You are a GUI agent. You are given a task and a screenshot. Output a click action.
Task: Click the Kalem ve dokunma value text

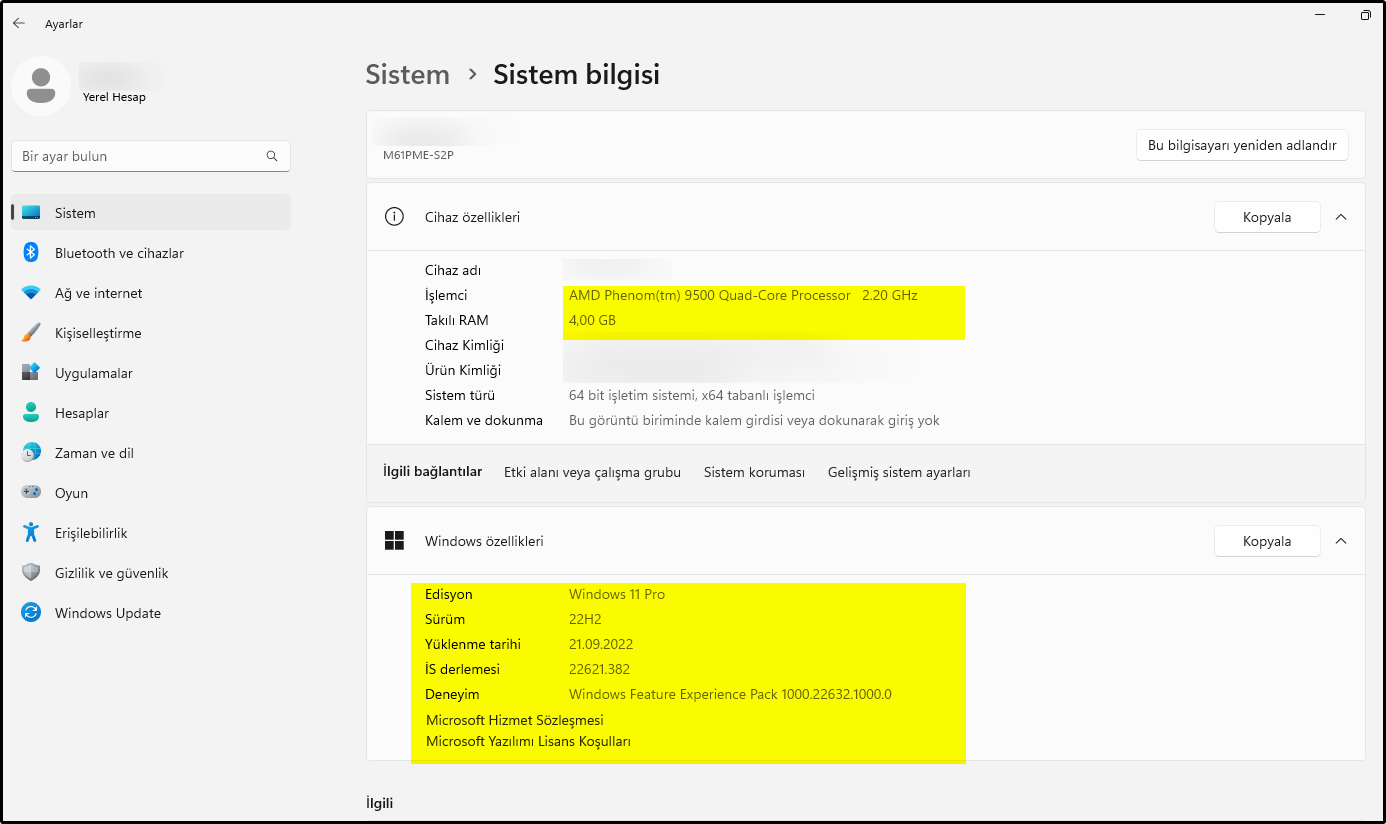(x=754, y=420)
